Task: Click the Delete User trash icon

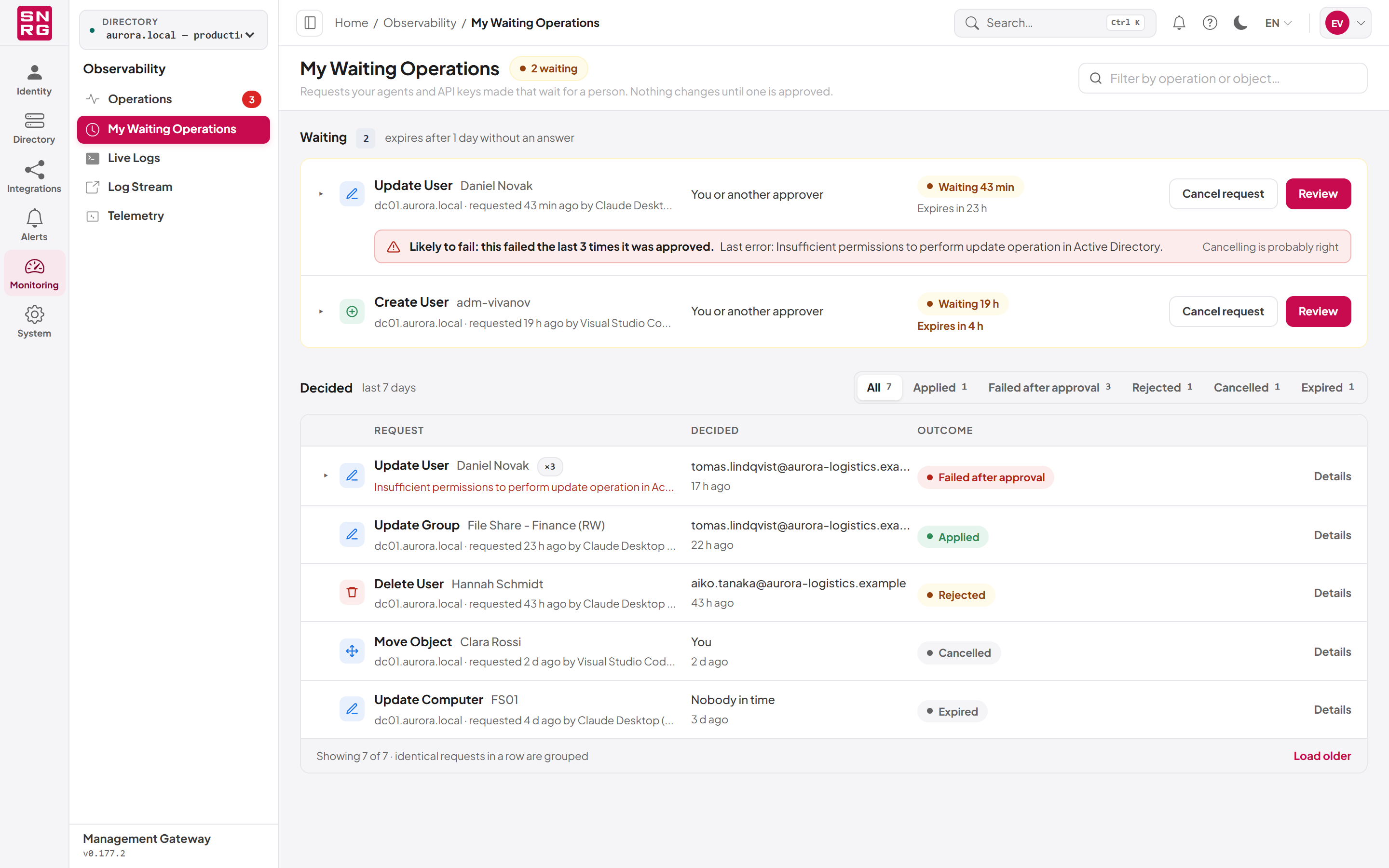Action: 352,593
